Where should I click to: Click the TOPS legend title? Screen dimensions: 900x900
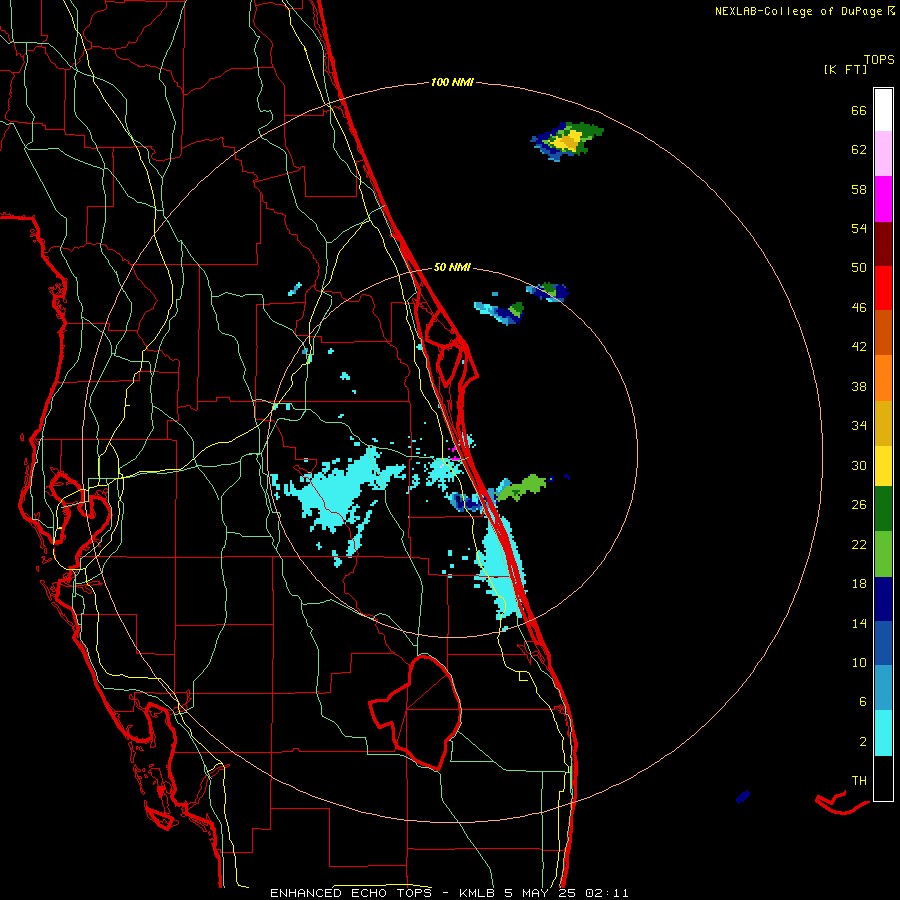click(x=879, y=59)
